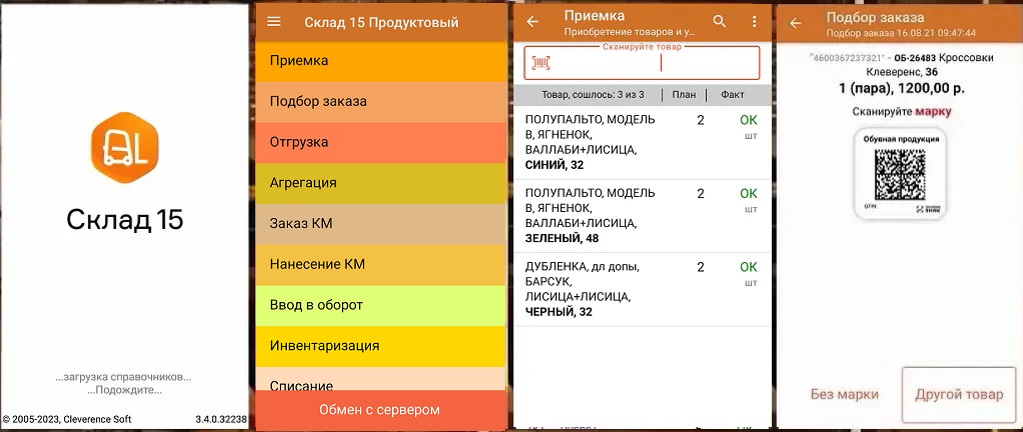The height and width of the screenshot is (432, 1023).
Task: Tap the Другой товар button
Action: [x=959, y=394]
